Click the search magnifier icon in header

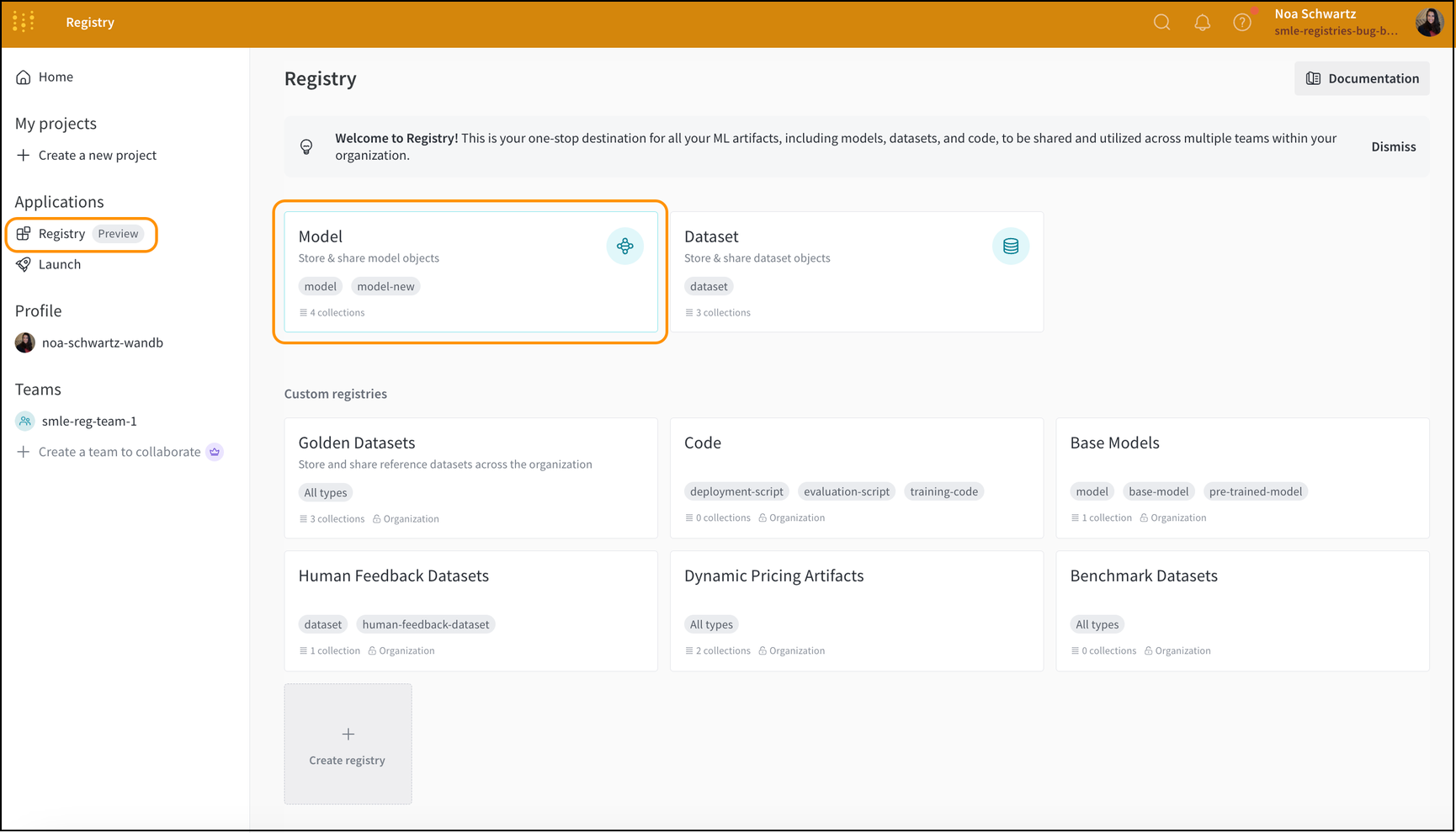1161,23
